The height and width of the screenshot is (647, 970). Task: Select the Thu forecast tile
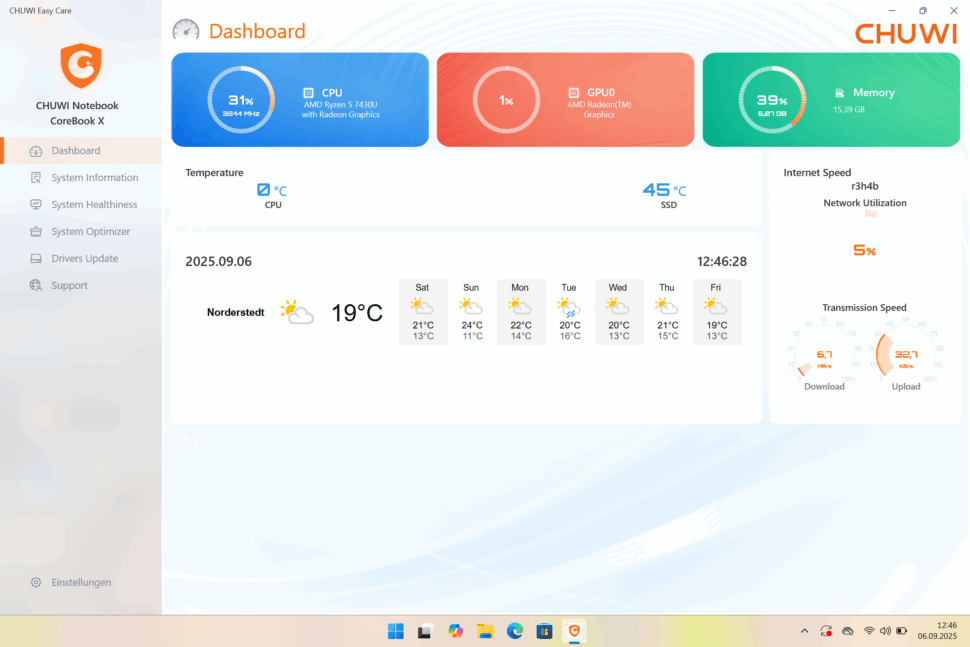667,312
